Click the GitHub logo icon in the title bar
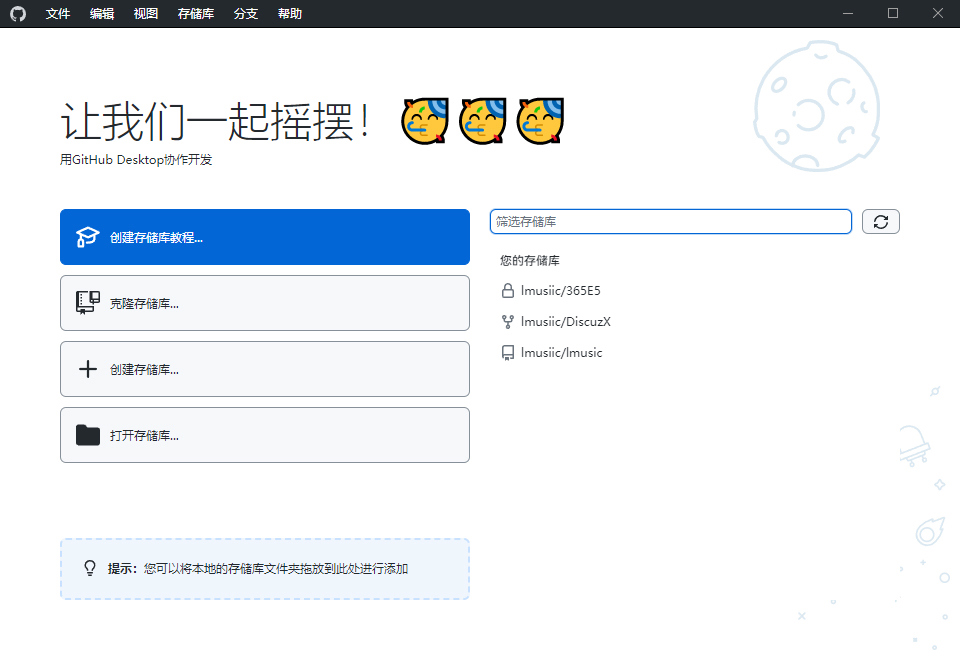This screenshot has height=660, width=960. click(x=18, y=13)
